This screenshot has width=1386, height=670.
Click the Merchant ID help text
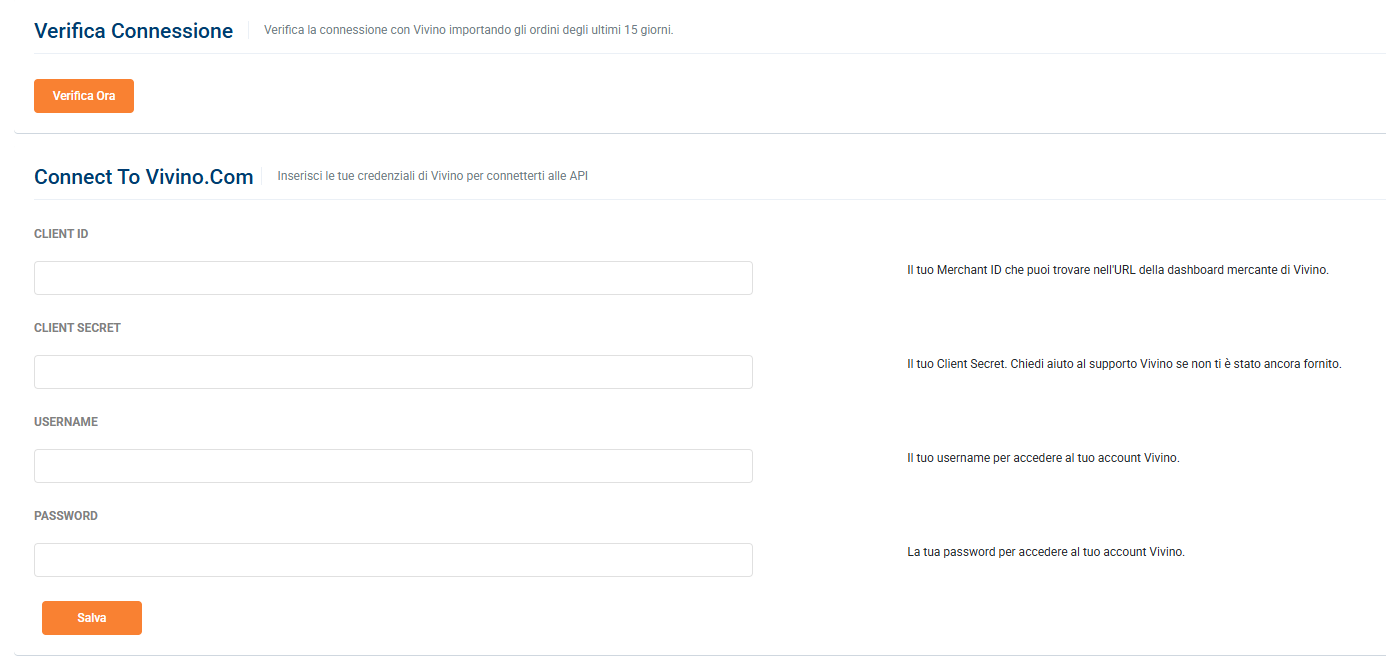click(1118, 270)
